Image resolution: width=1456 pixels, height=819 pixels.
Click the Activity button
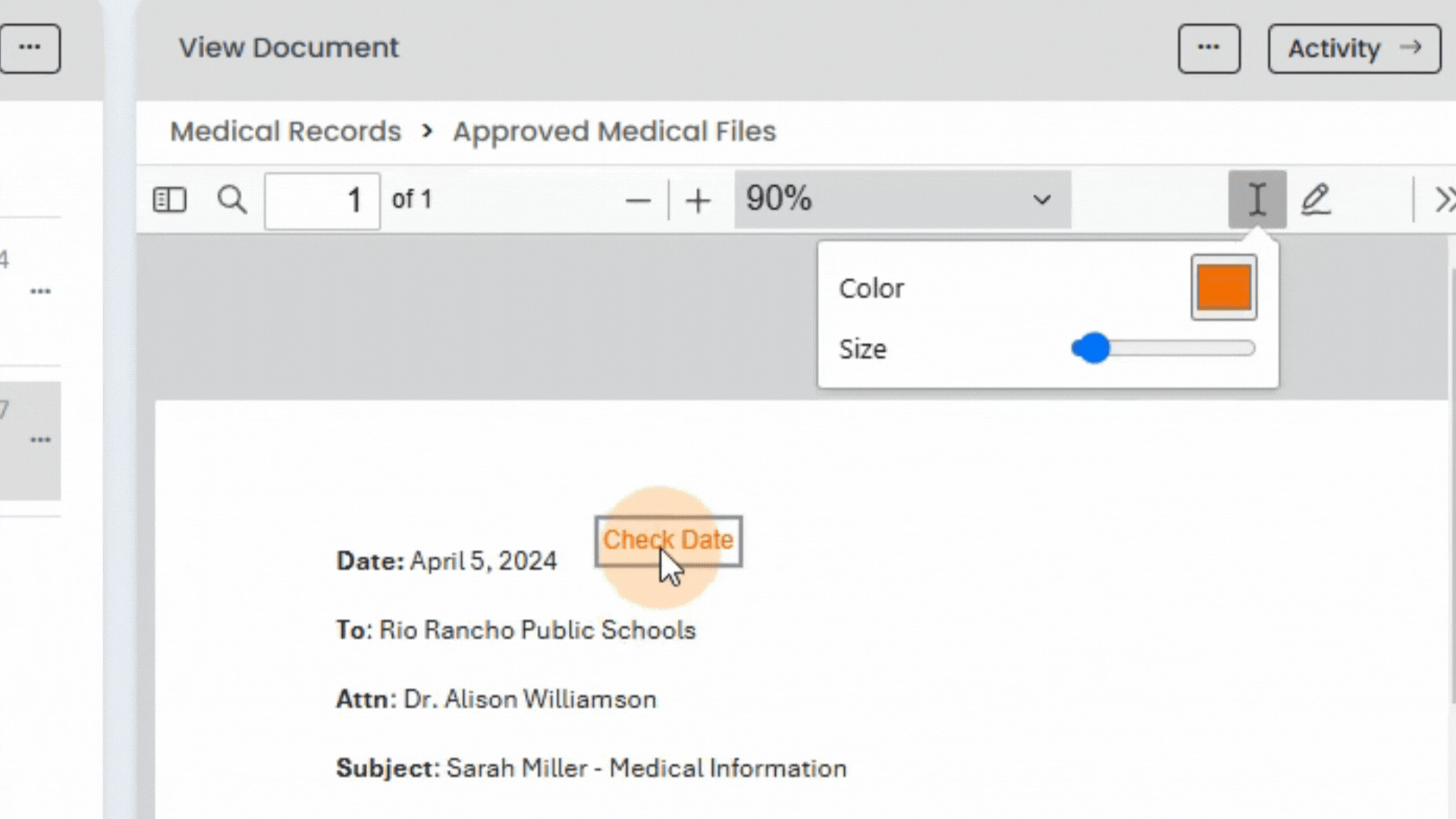(x=1354, y=48)
